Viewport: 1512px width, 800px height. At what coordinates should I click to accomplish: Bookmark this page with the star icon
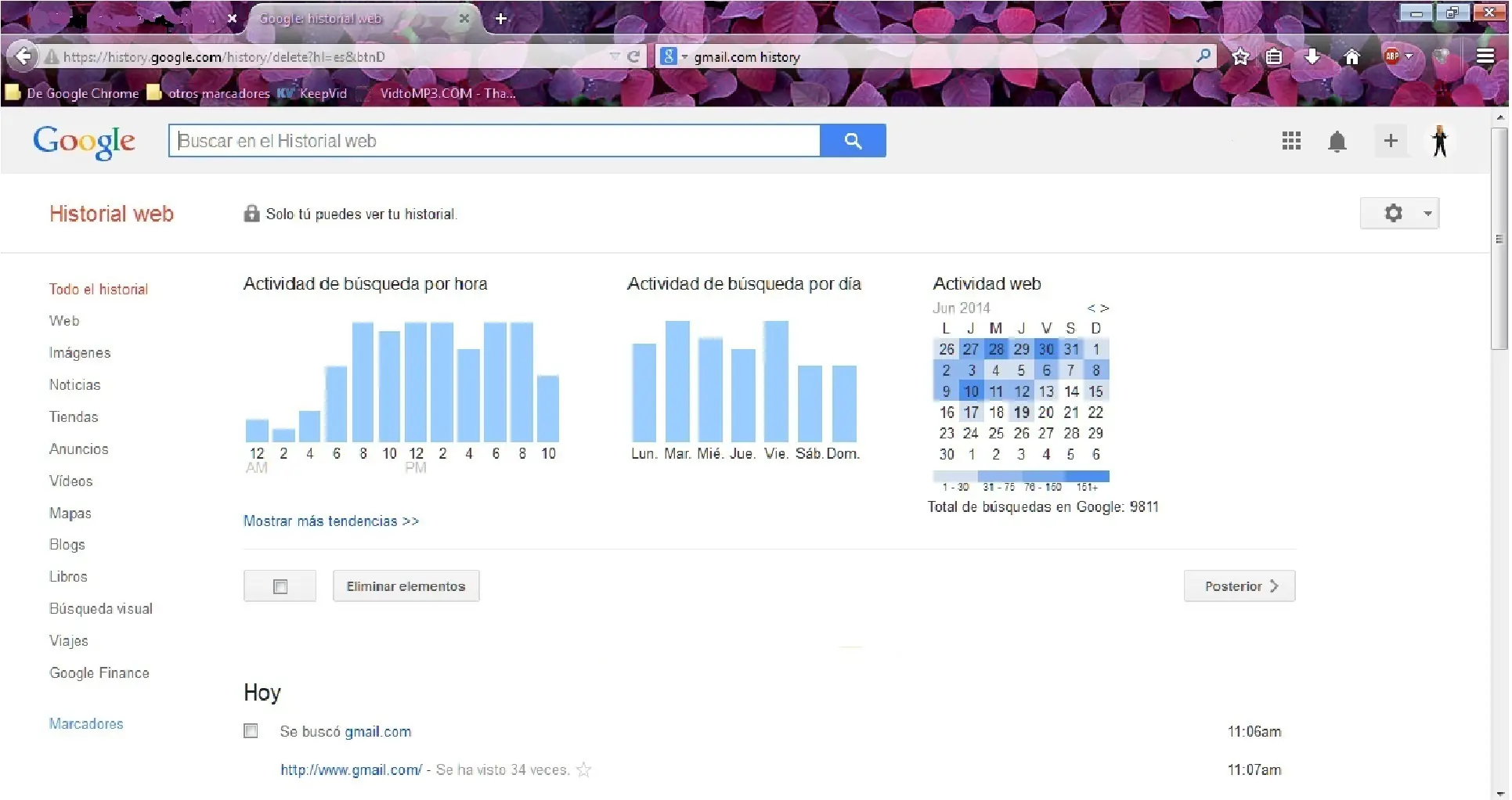(x=1240, y=56)
